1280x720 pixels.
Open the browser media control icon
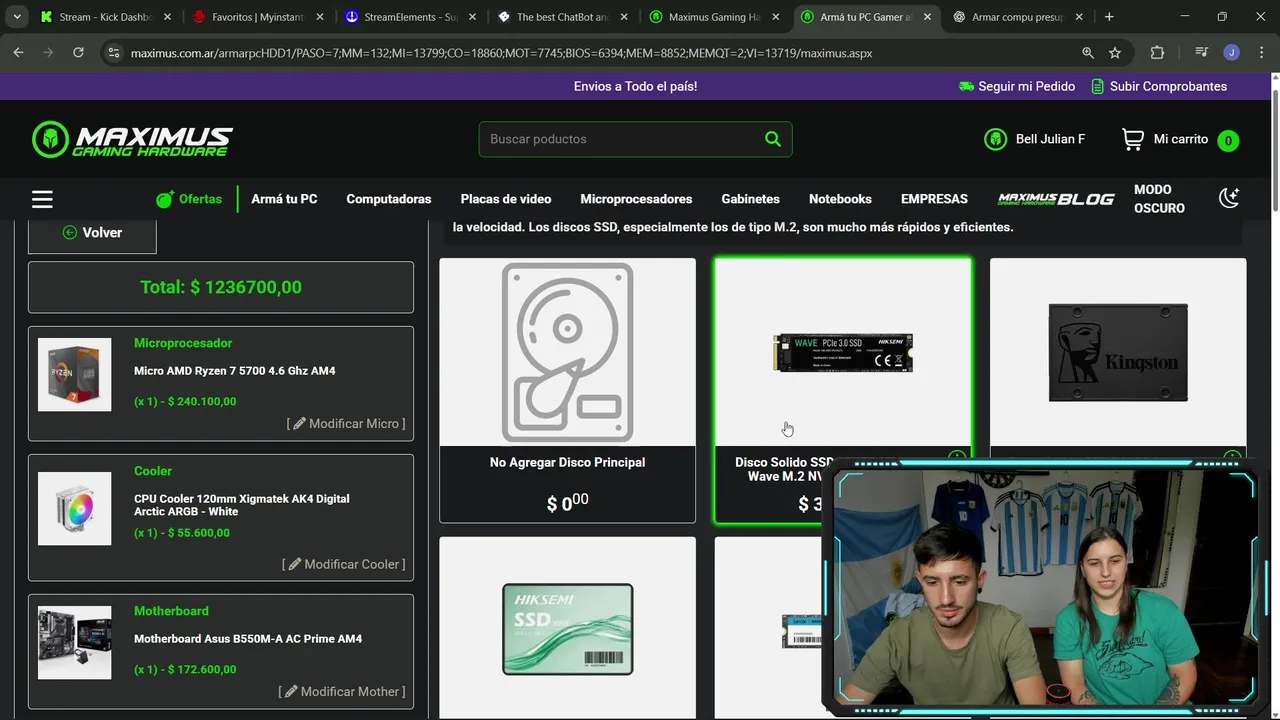coord(1202,53)
